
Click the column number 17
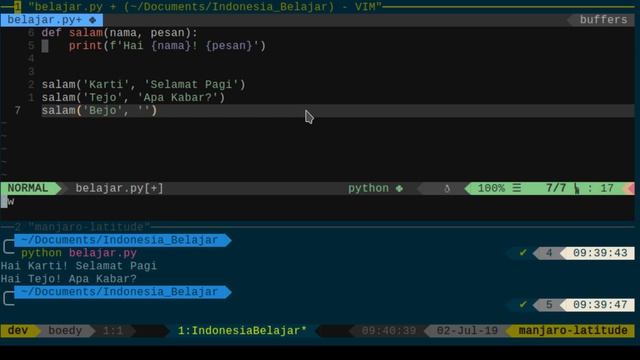click(607, 188)
